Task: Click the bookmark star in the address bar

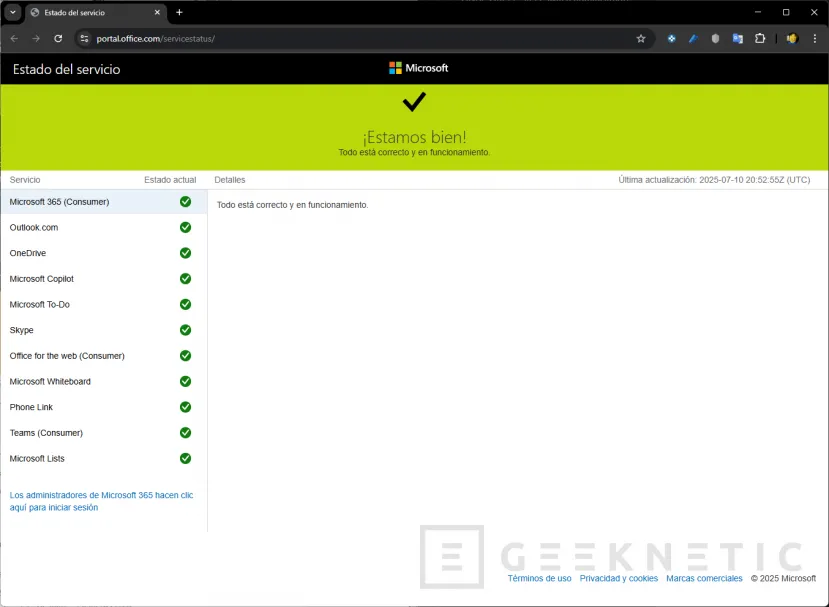Action: (640, 38)
